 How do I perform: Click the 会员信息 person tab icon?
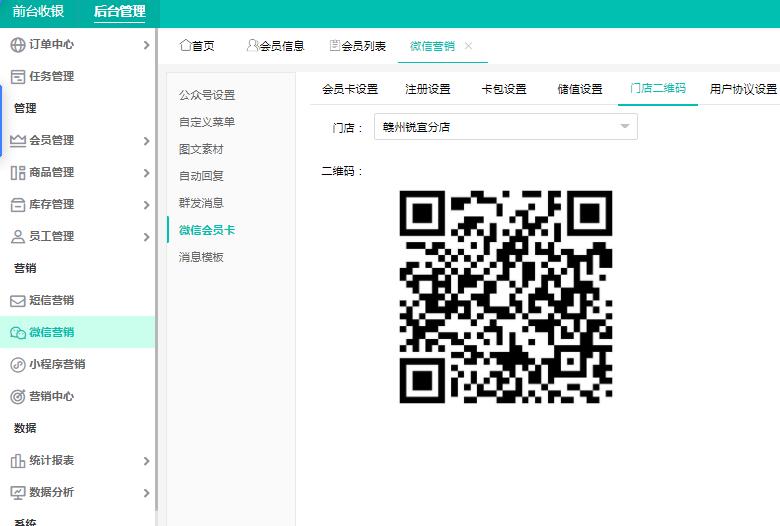tap(253, 45)
